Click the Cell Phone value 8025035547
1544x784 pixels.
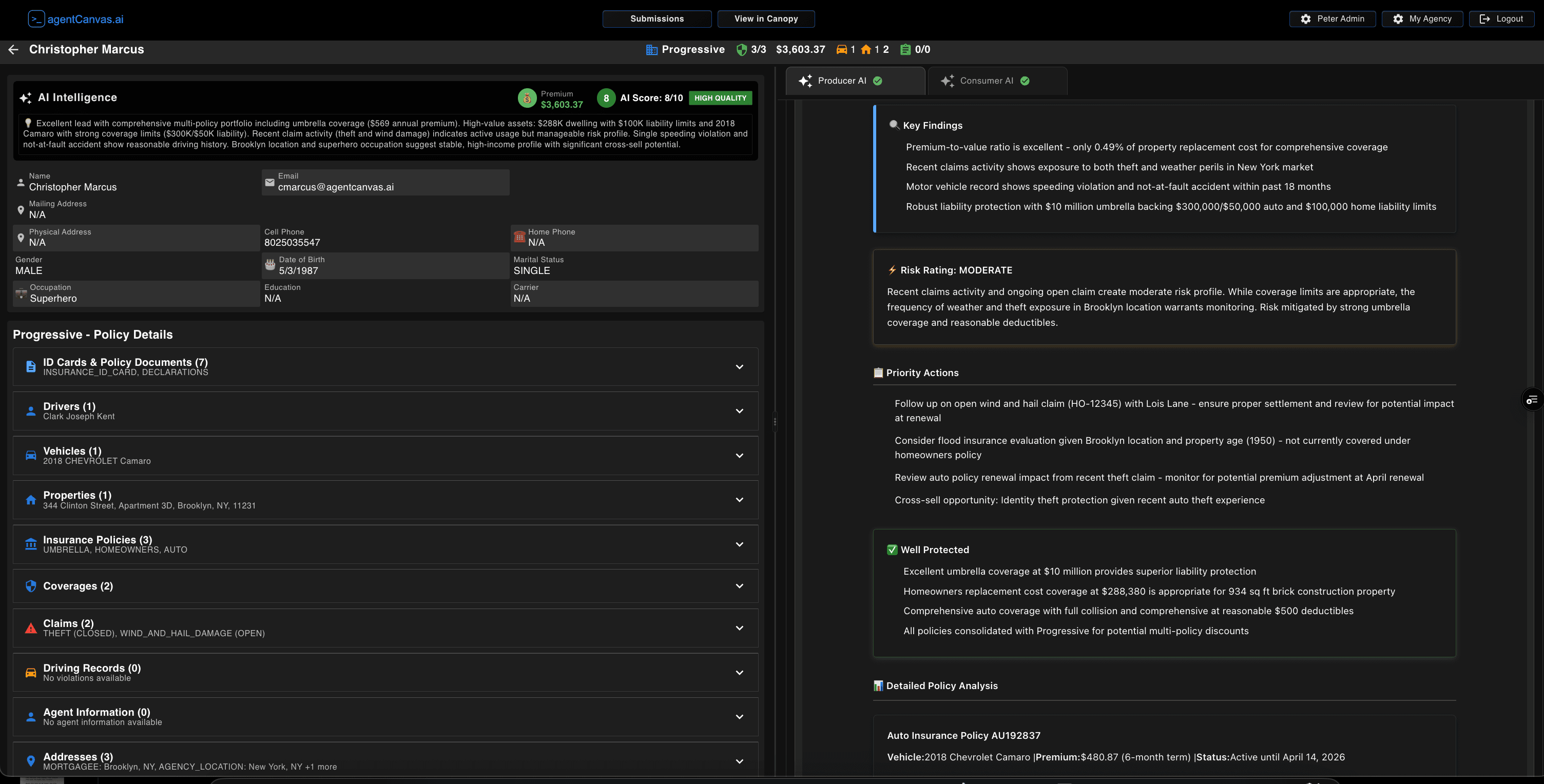pyautogui.click(x=292, y=243)
